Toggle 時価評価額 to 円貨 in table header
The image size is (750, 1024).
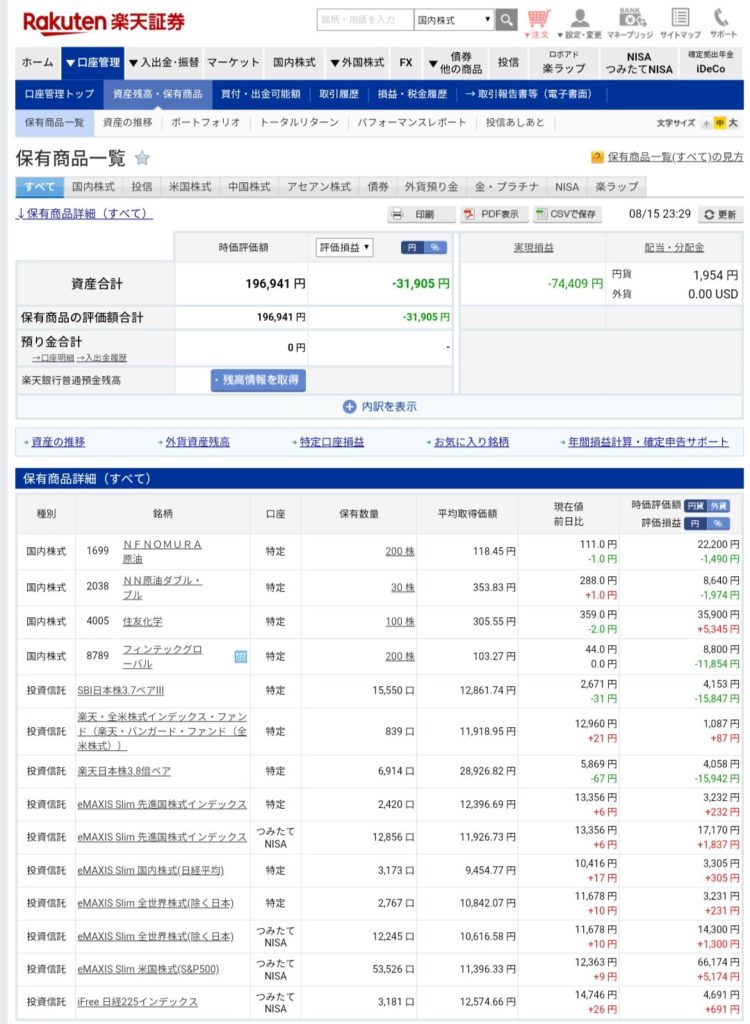point(696,505)
